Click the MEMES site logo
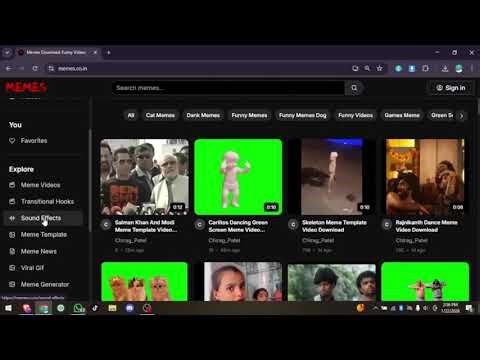The height and width of the screenshot is (360, 480). [x=26, y=88]
